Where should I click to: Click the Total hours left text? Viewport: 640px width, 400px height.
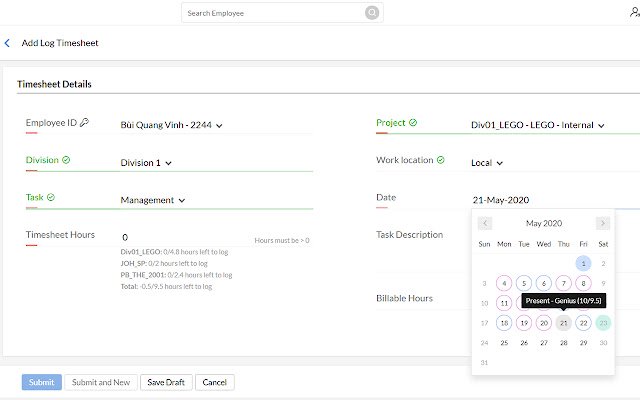[166, 286]
